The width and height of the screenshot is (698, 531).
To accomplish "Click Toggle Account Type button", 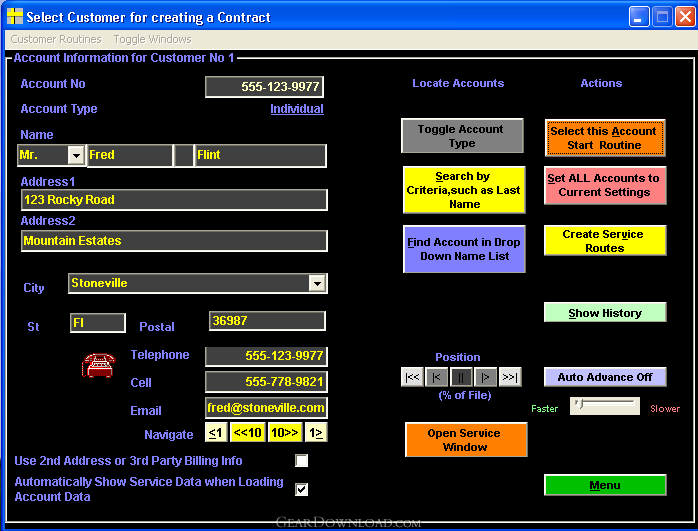I will click(x=462, y=136).
